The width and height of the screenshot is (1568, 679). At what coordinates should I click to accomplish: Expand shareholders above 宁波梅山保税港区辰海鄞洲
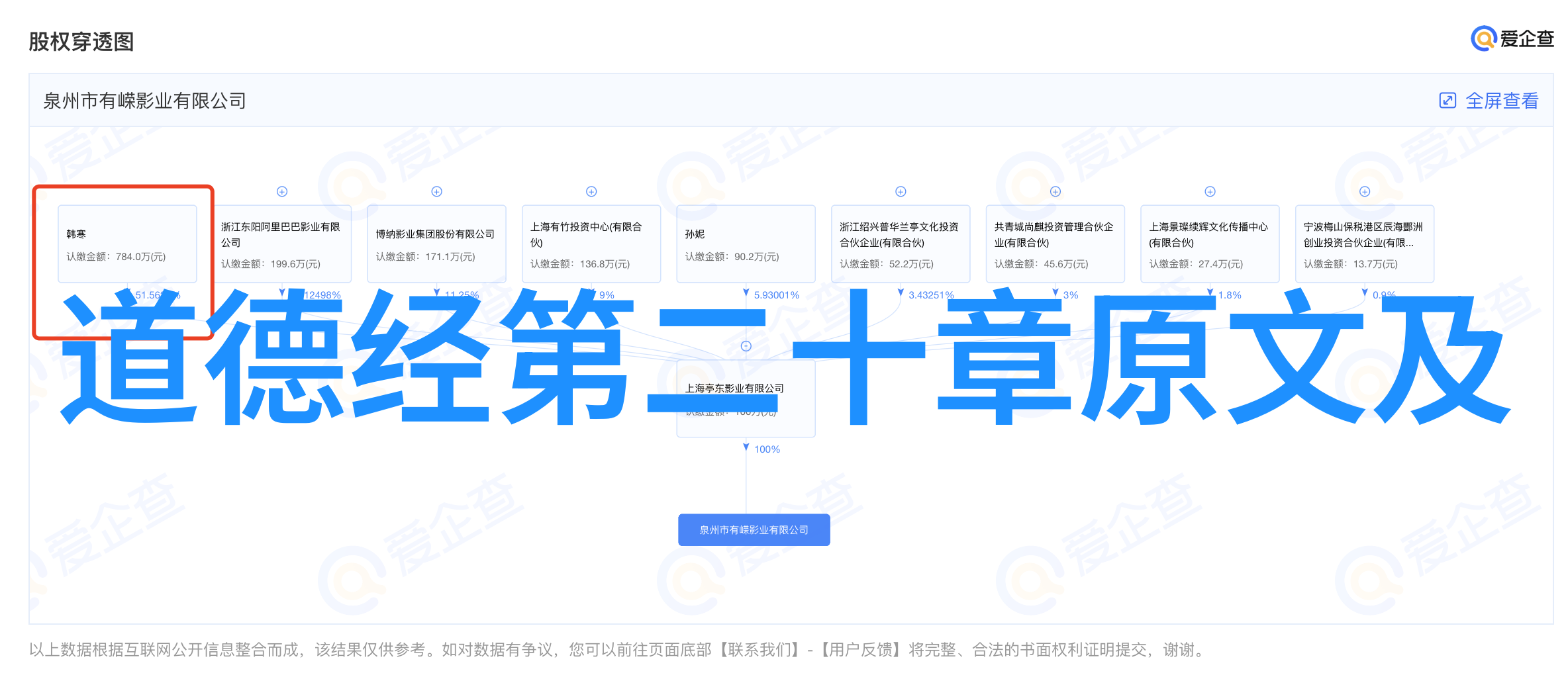[x=1365, y=191]
